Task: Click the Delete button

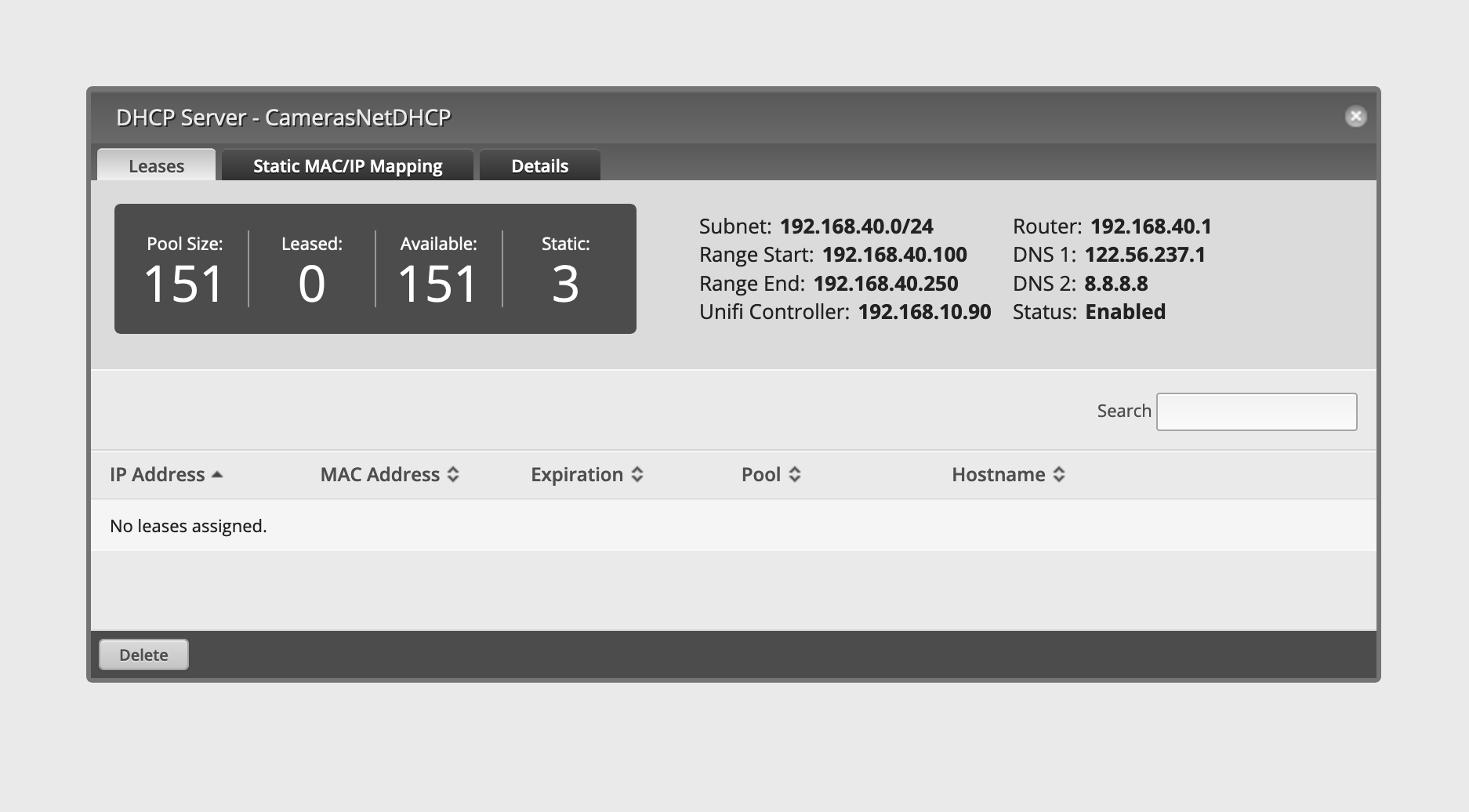Action: [143, 654]
